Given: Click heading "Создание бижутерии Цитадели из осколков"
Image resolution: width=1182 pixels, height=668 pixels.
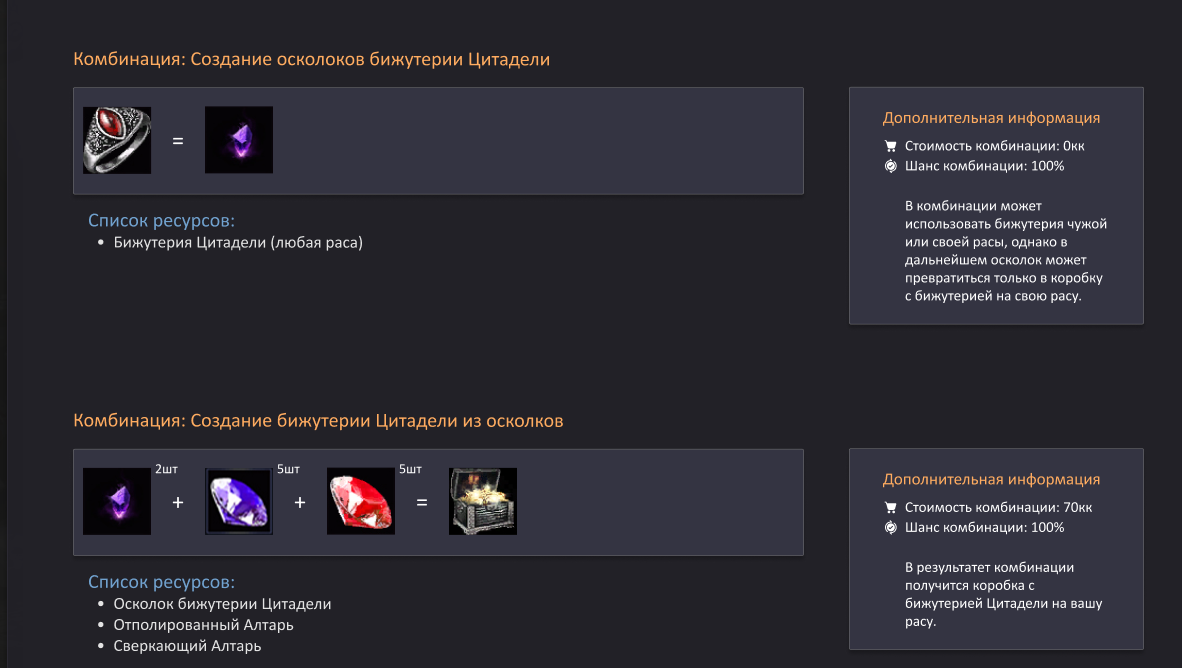Looking at the screenshot, I should [x=318, y=422].
